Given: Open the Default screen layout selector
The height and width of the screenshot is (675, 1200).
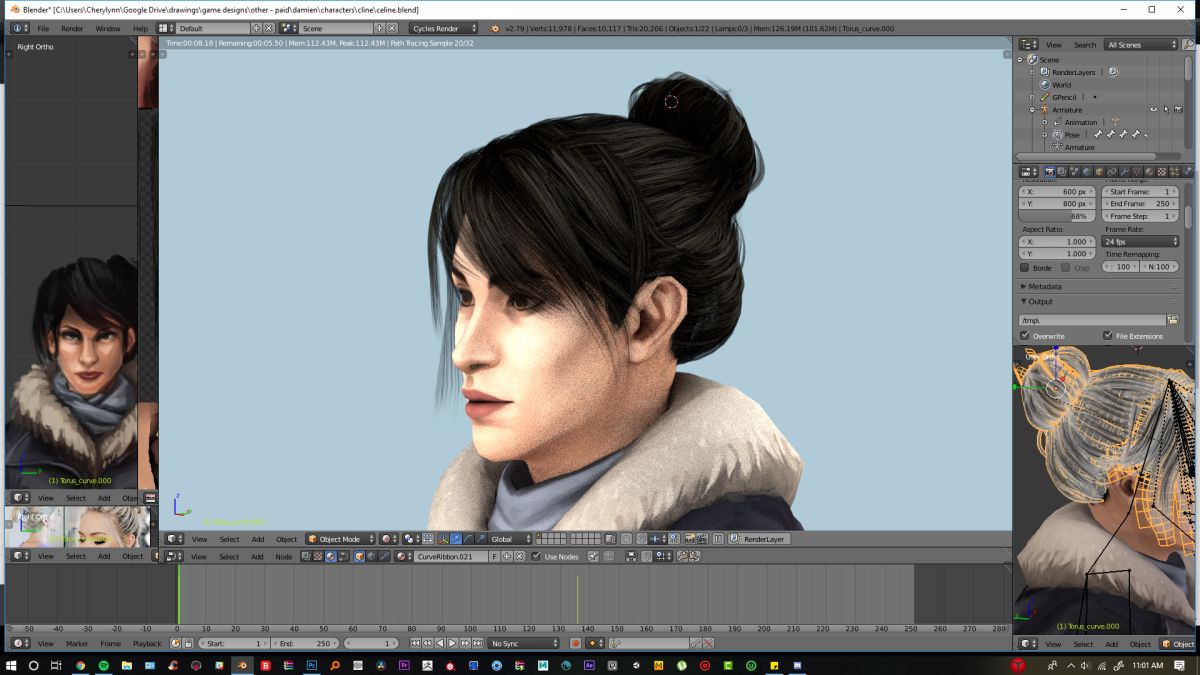Looking at the screenshot, I should click(x=212, y=28).
